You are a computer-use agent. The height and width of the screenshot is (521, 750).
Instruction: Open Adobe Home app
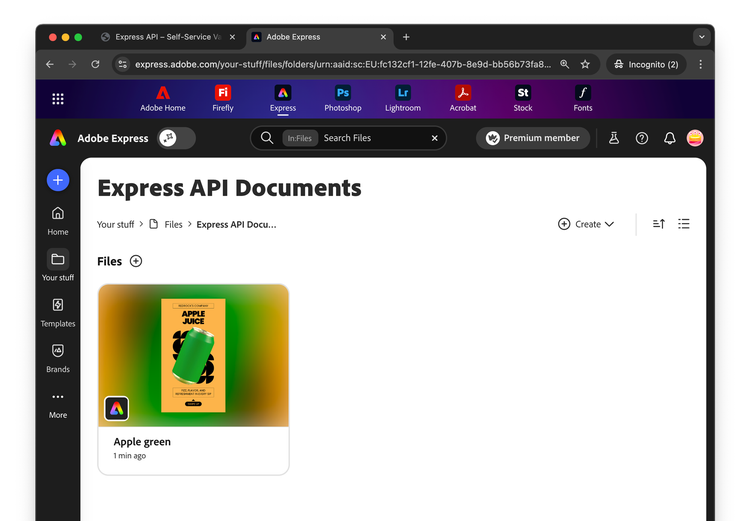pyautogui.click(x=163, y=99)
